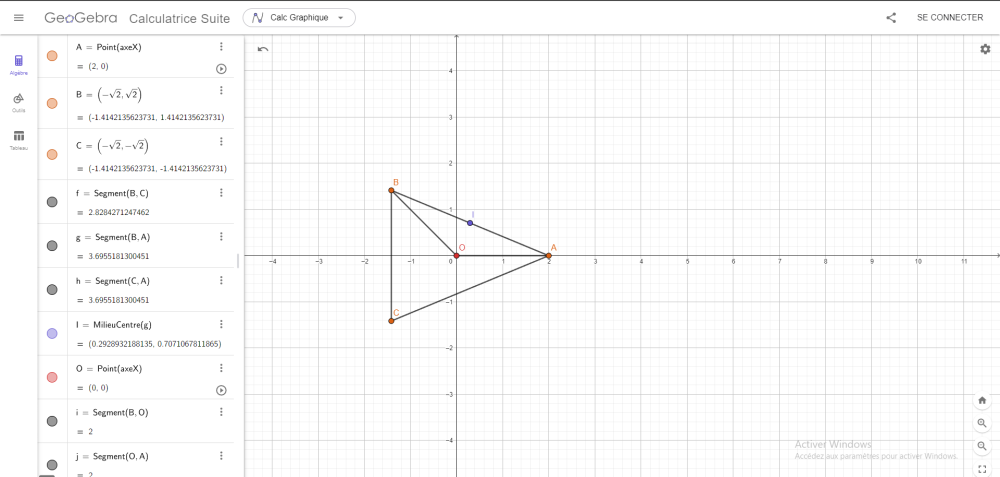Zoom in on the graph

click(x=983, y=423)
